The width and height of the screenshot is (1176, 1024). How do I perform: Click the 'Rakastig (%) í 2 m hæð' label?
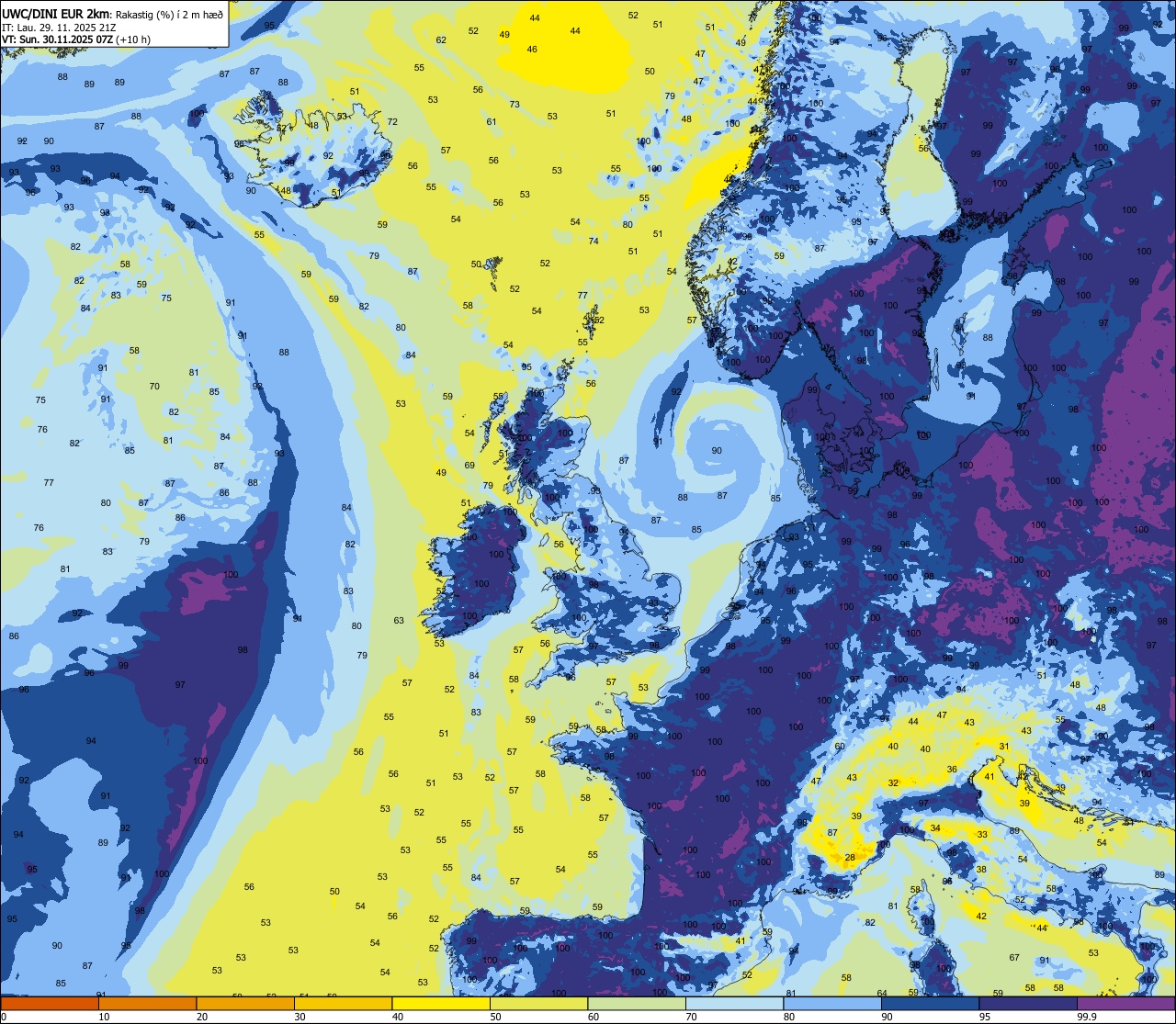point(169,14)
